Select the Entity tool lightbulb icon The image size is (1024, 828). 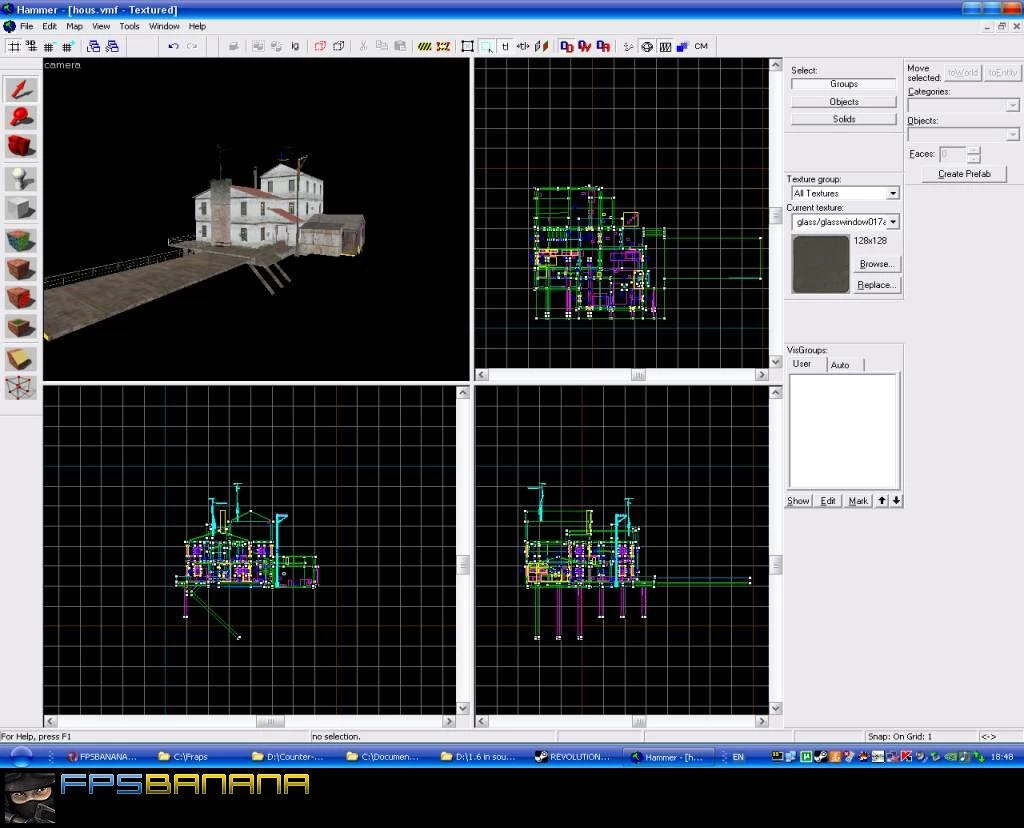point(21,179)
